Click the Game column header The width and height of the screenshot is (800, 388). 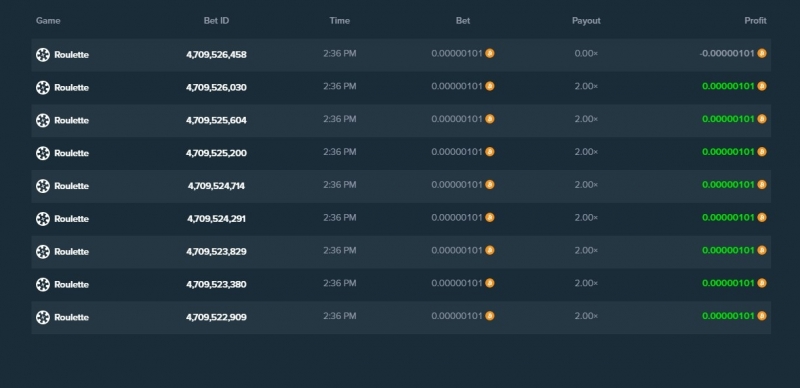tap(48, 21)
